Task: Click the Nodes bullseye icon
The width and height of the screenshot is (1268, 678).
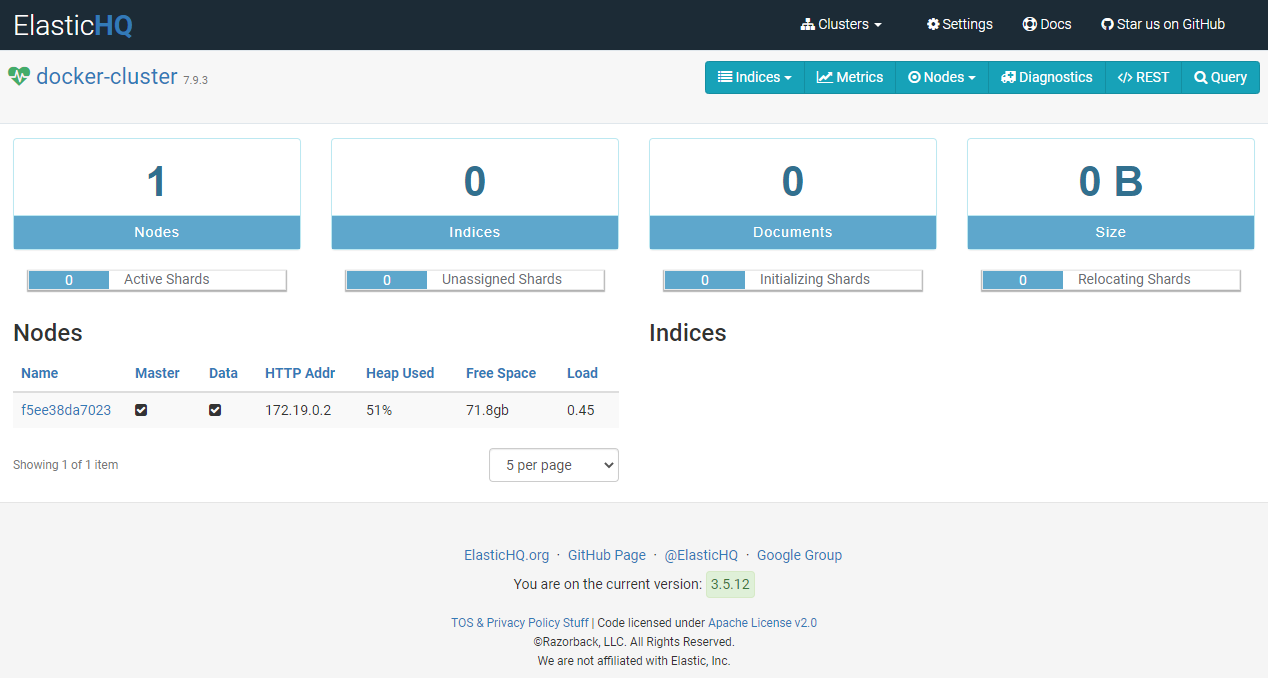Action: pos(914,77)
